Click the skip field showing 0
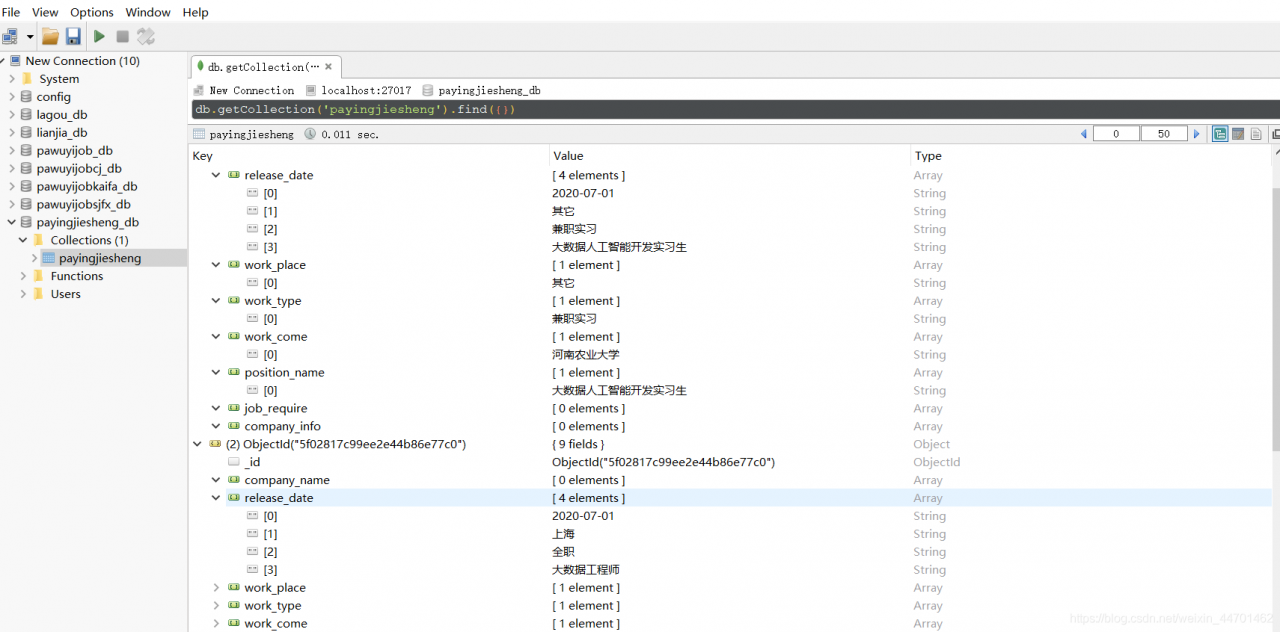Viewport: 1280px width, 632px height. 1116,134
